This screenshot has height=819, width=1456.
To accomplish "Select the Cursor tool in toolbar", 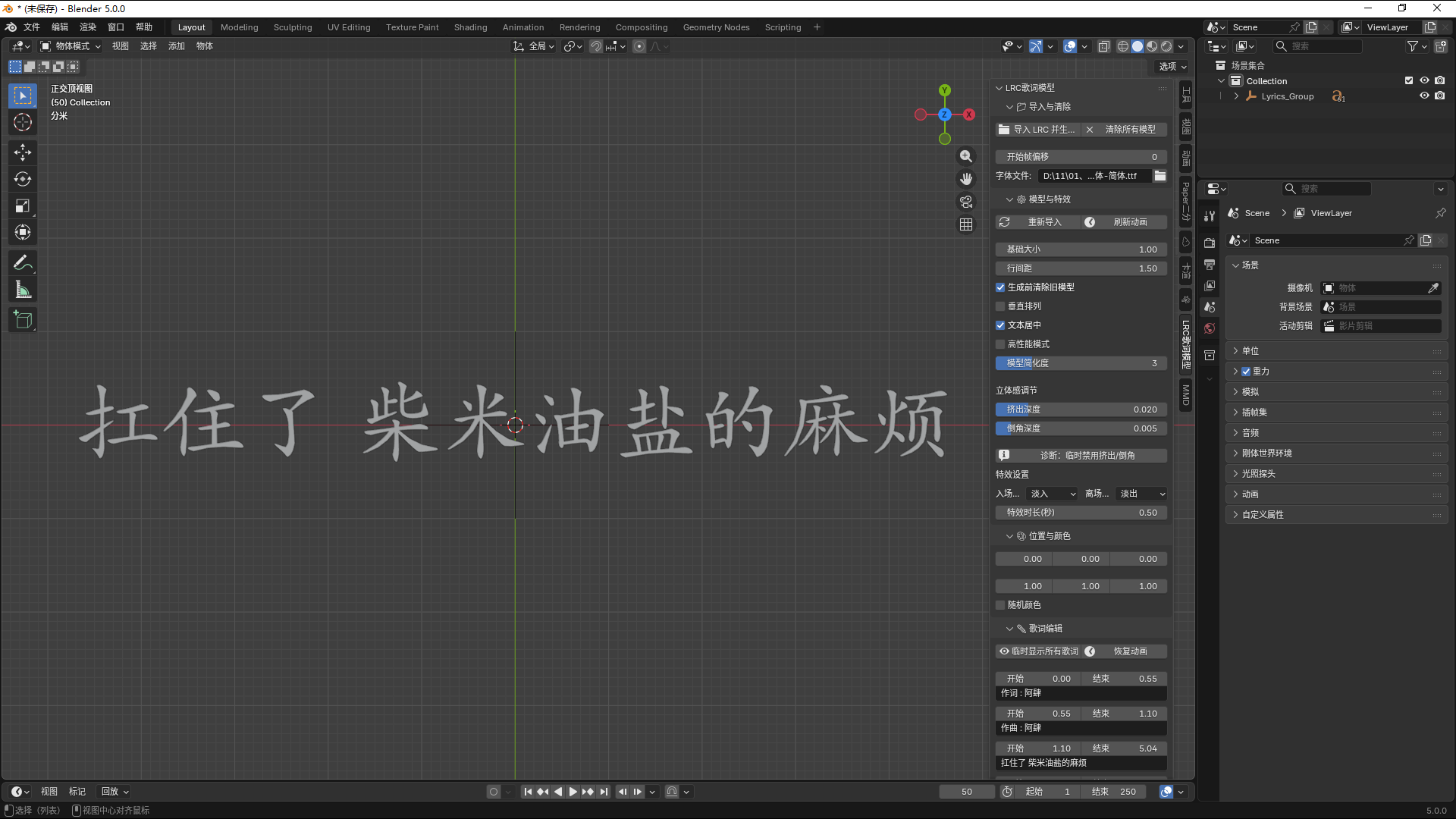I will [x=23, y=122].
